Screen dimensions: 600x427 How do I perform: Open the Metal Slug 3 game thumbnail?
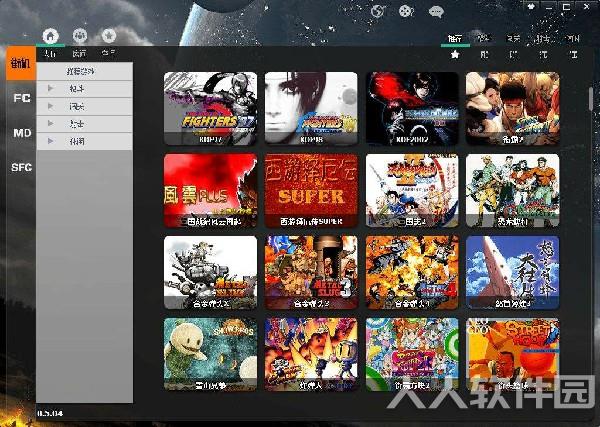(311, 272)
